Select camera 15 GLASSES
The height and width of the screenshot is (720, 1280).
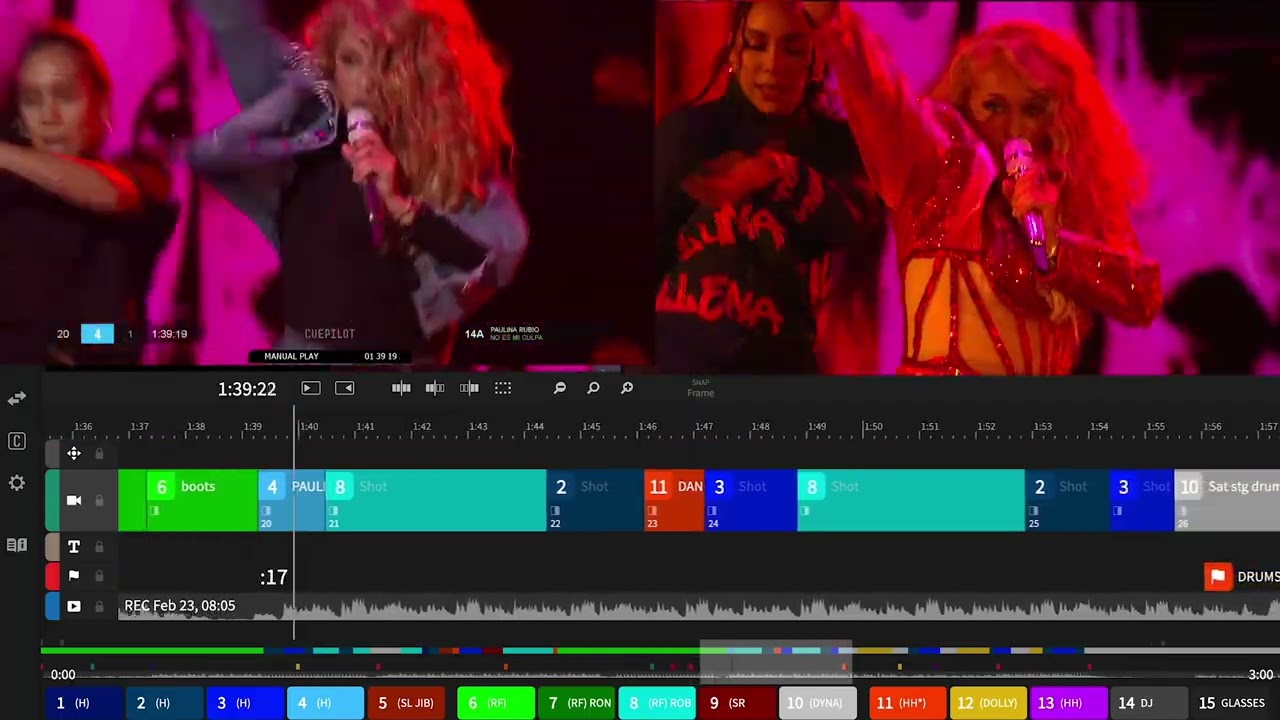pyautogui.click(x=1234, y=703)
